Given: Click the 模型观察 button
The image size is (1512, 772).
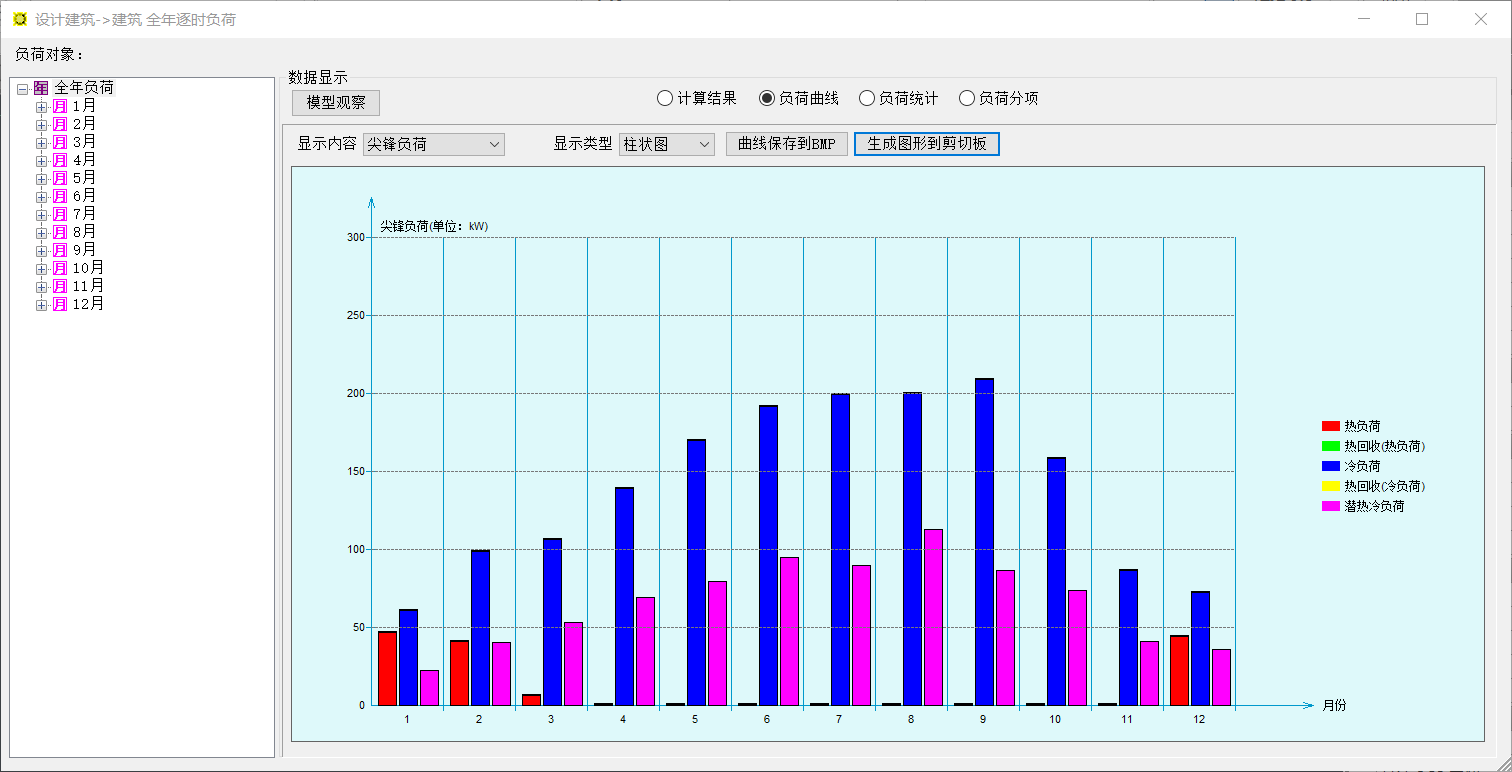Looking at the screenshot, I should [336, 103].
